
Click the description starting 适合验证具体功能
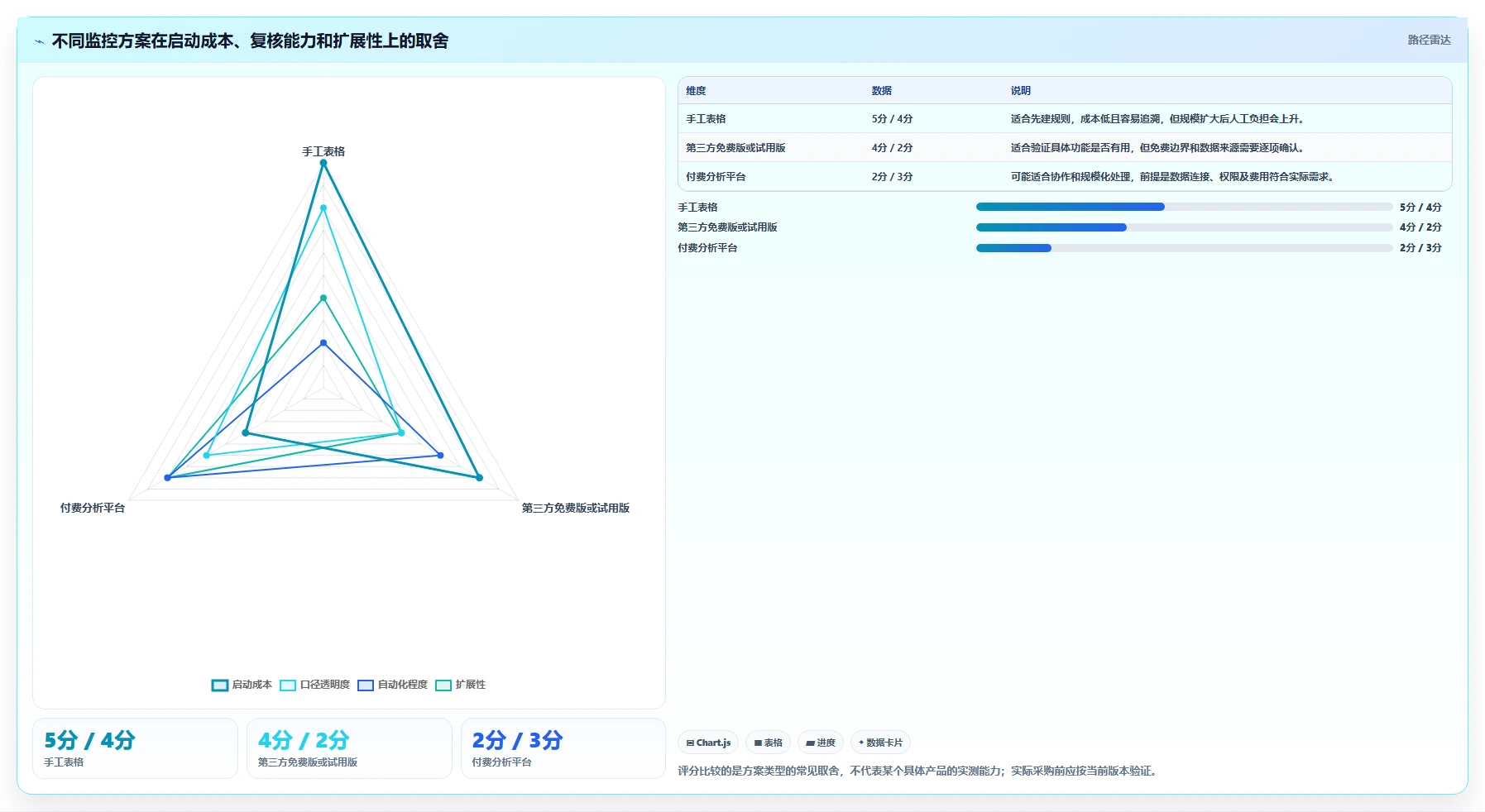pyautogui.click(x=1158, y=148)
